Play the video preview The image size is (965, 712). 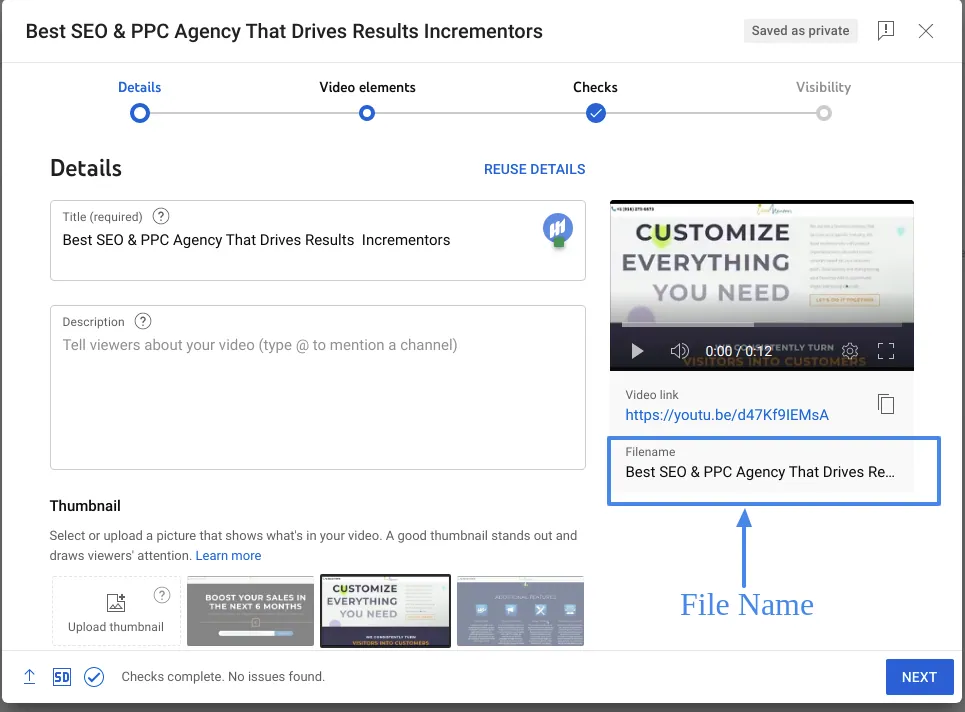pyautogui.click(x=637, y=351)
